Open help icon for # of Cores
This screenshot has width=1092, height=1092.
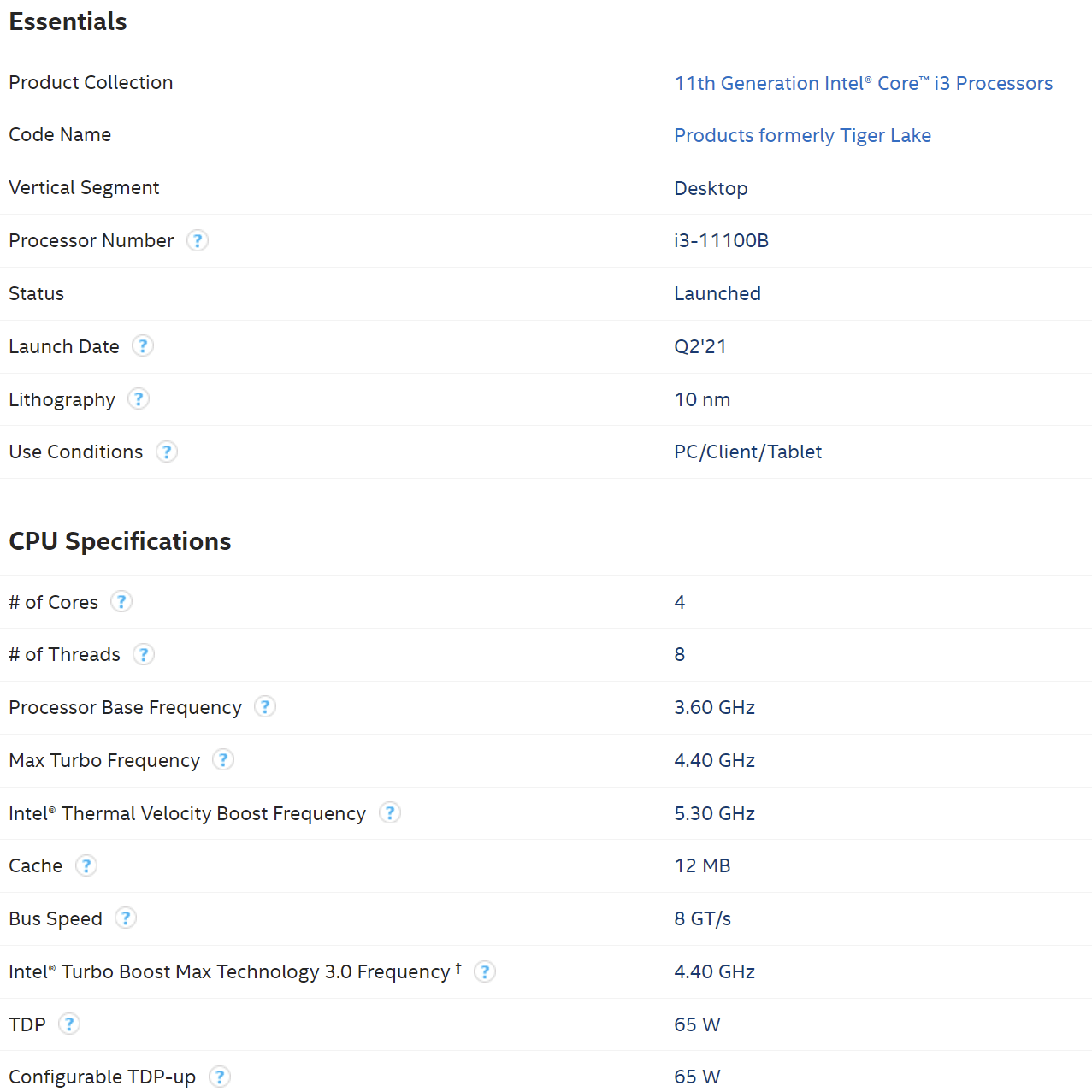pos(122,602)
